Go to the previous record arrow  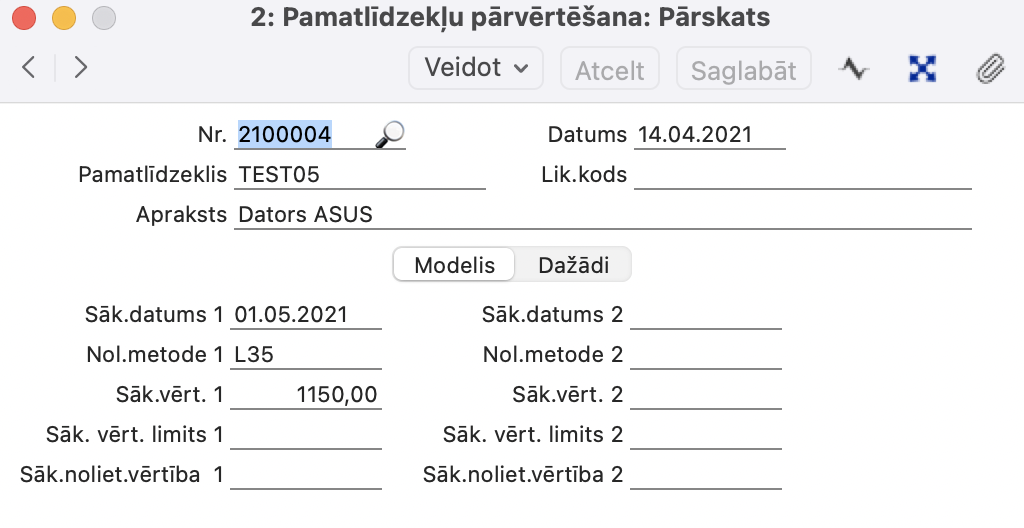pos(28,68)
